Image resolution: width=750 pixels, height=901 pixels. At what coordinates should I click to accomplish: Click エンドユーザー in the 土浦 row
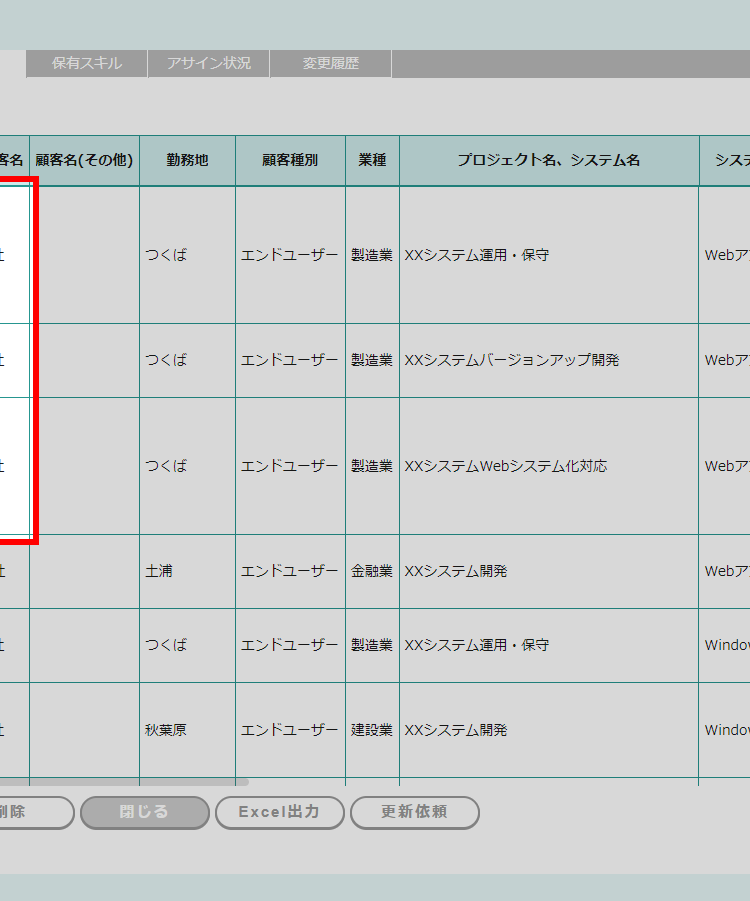click(x=290, y=571)
